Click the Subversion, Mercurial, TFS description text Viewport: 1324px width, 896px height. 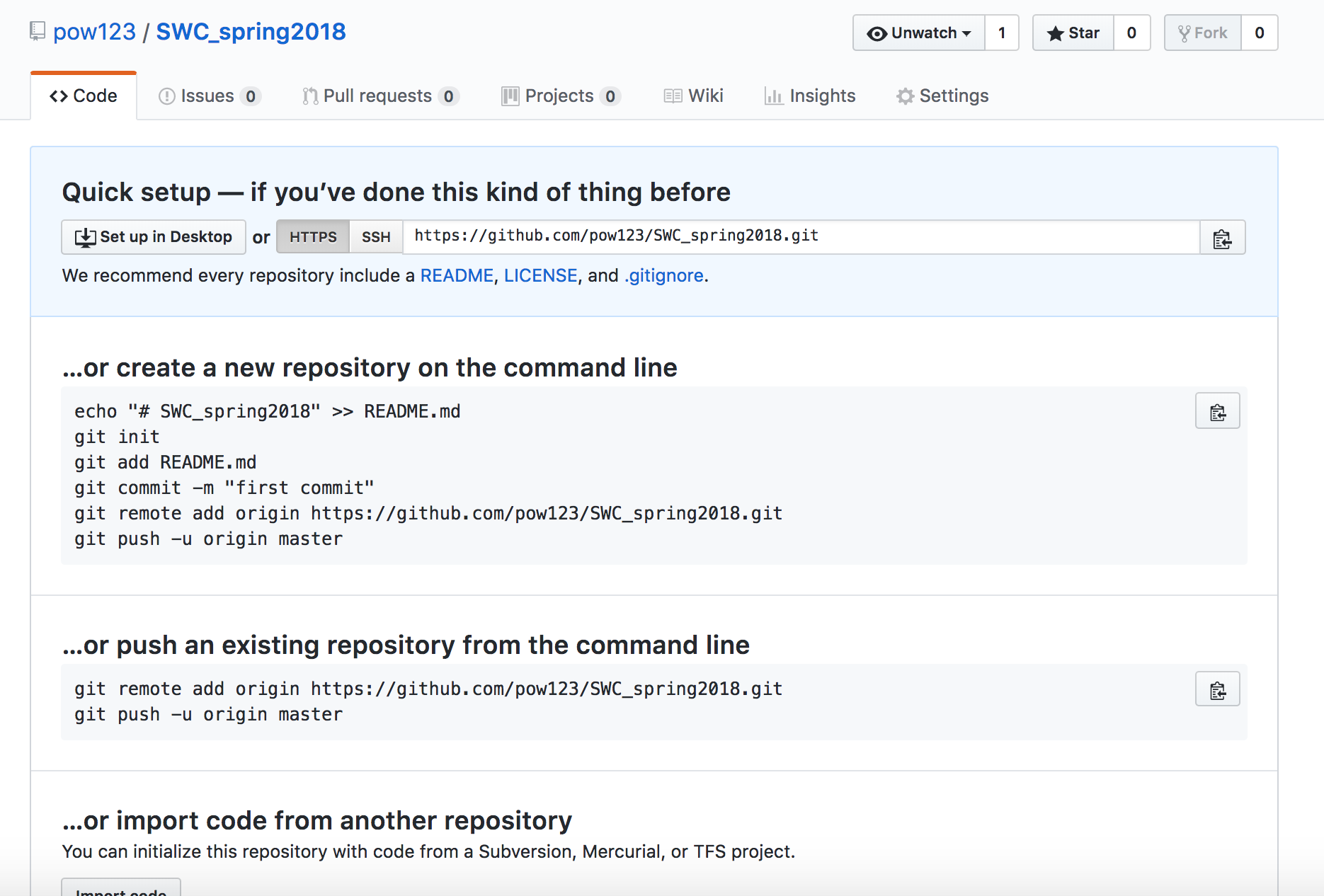428,851
